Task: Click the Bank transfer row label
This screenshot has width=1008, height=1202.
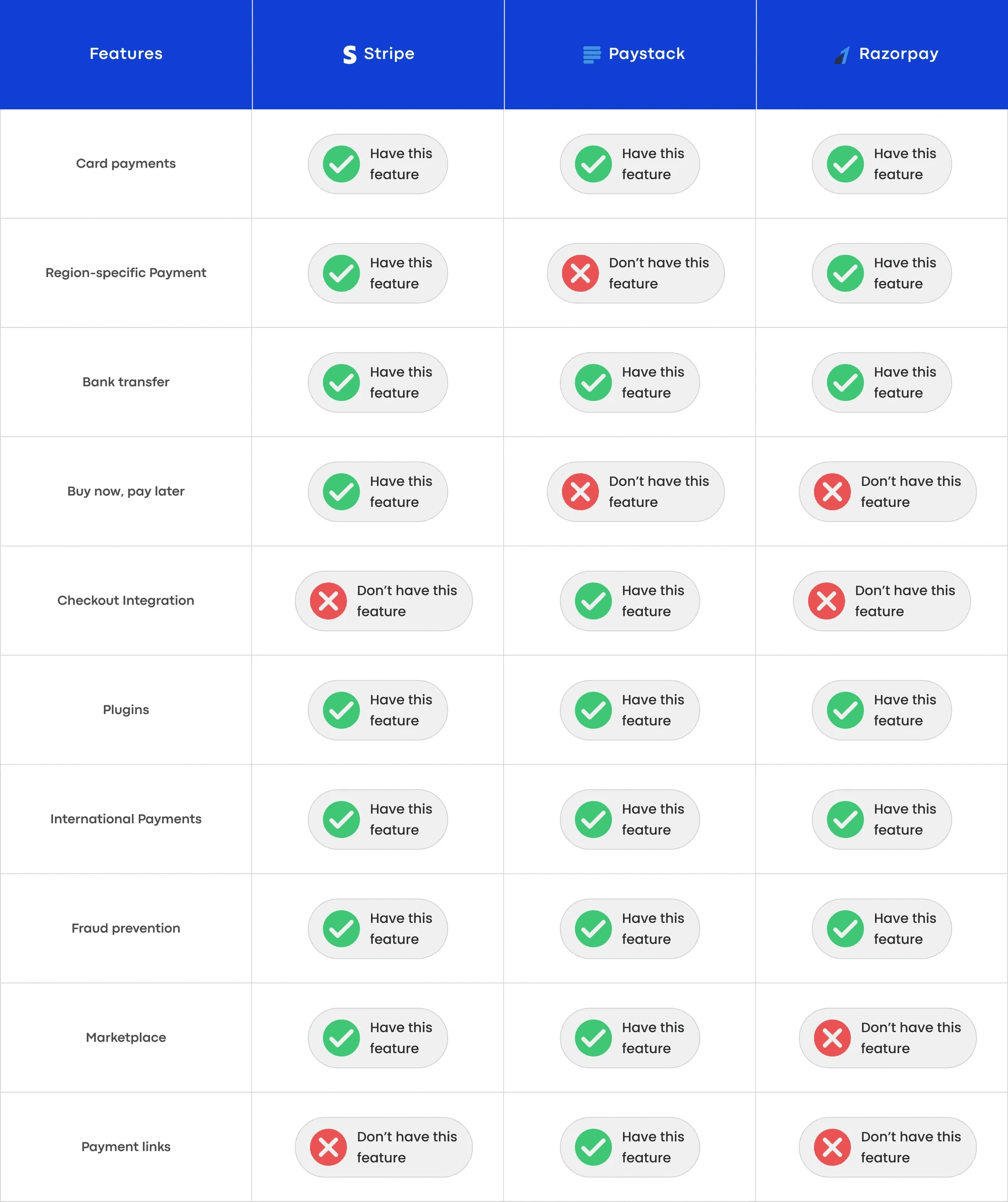Action: [x=126, y=382]
